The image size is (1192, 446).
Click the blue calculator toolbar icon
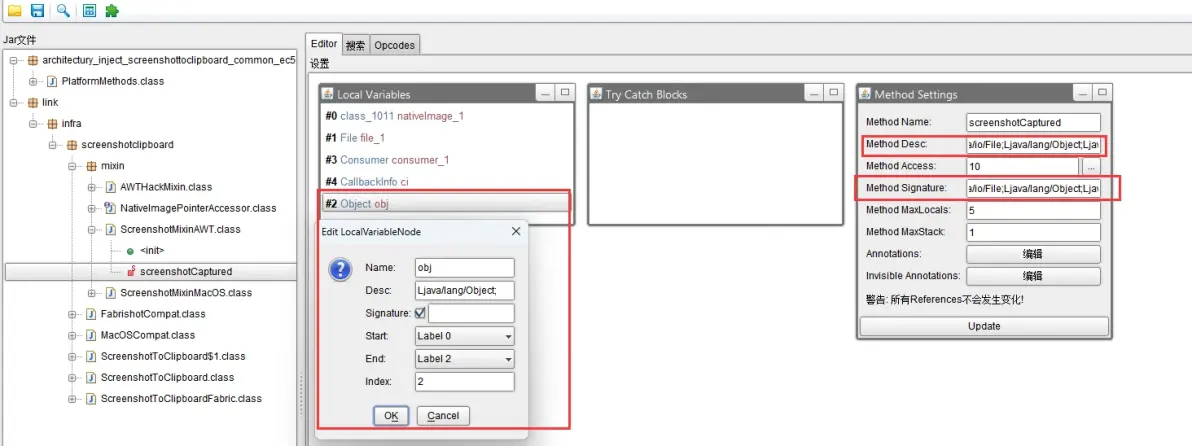pyautogui.click(x=90, y=11)
